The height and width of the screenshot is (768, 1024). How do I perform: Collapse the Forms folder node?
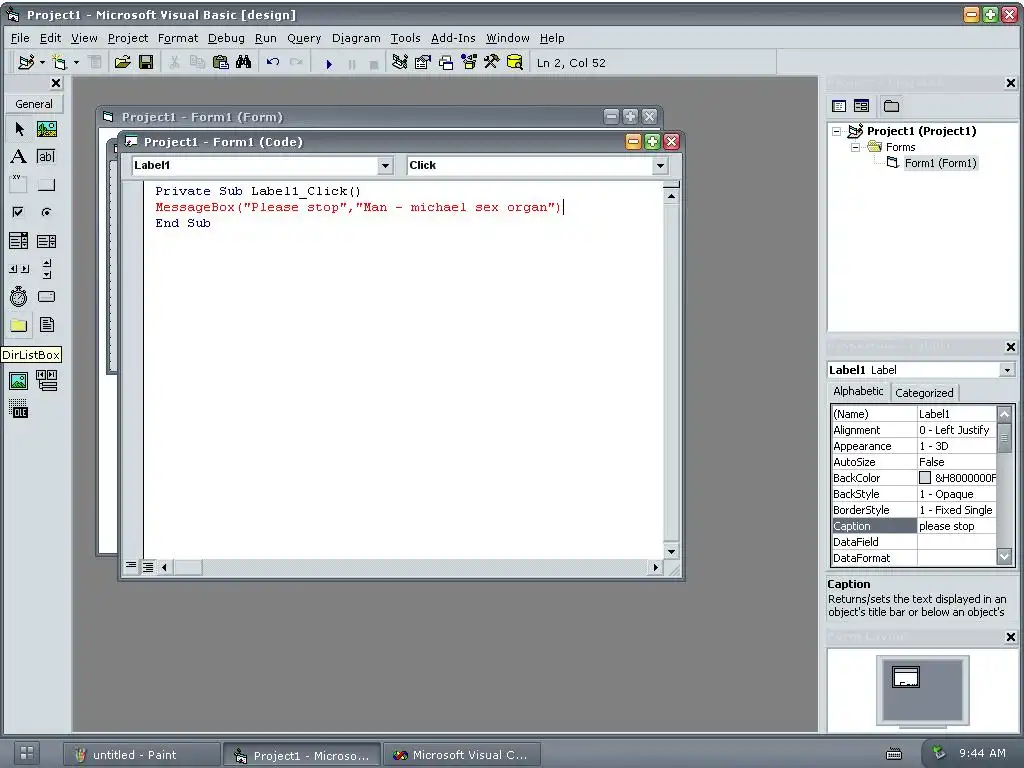pyautogui.click(x=856, y=148)
